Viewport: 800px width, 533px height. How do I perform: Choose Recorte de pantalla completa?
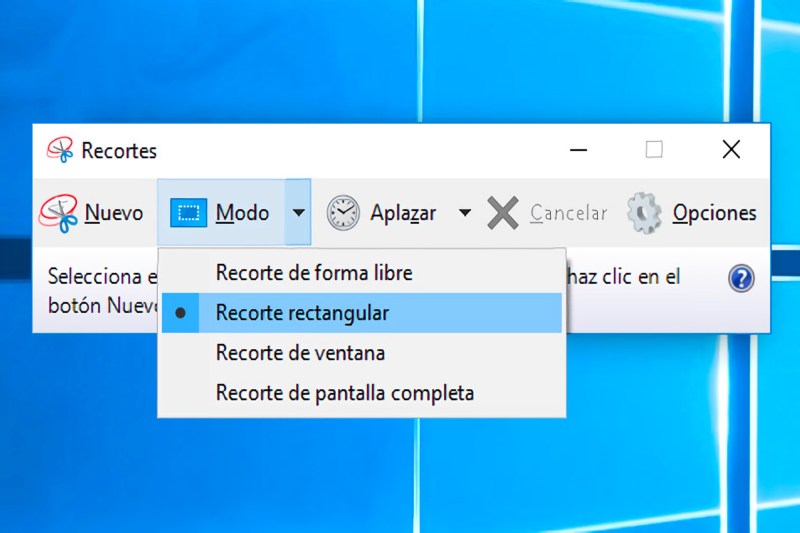344,393
